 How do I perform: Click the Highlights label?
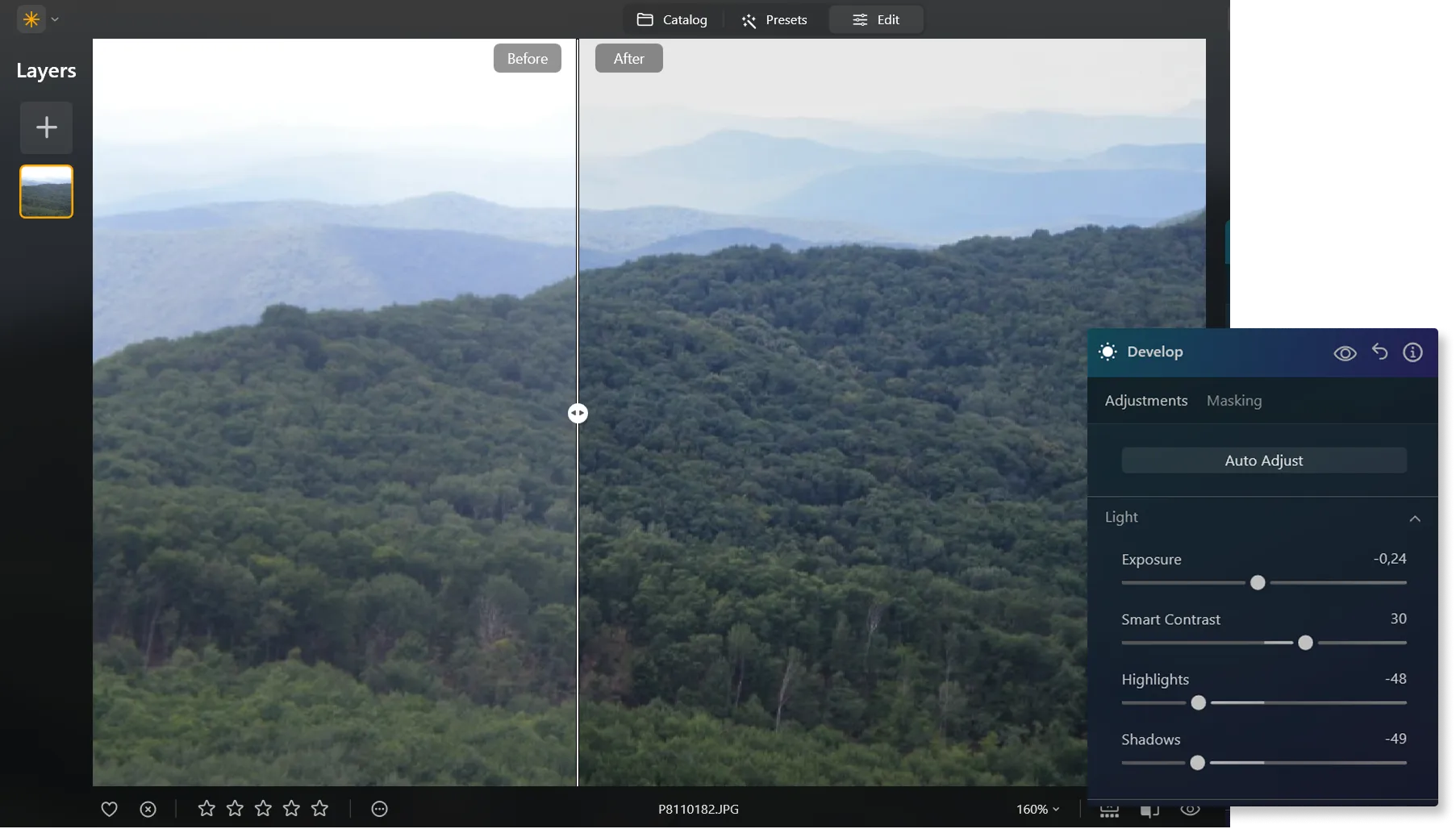tap(1155, 680)
